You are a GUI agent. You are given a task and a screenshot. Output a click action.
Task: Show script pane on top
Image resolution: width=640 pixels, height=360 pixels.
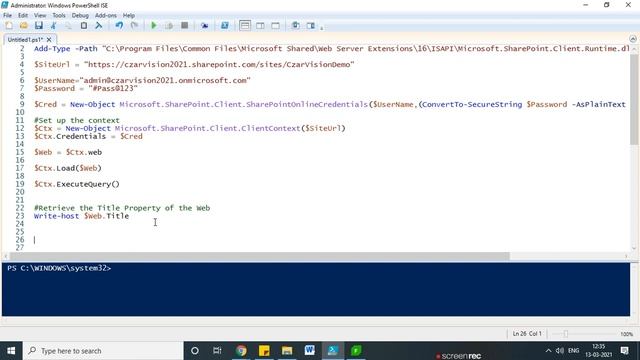tap(245, 26)
